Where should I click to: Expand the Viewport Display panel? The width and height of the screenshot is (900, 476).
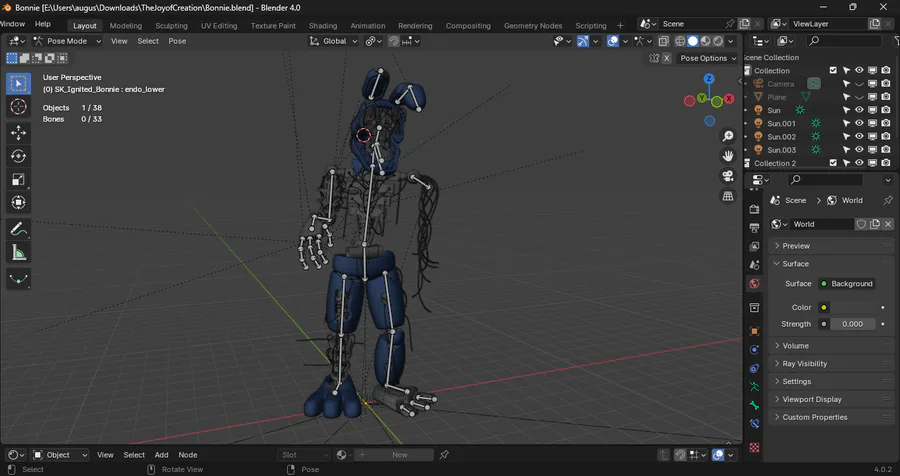[831, 399]
